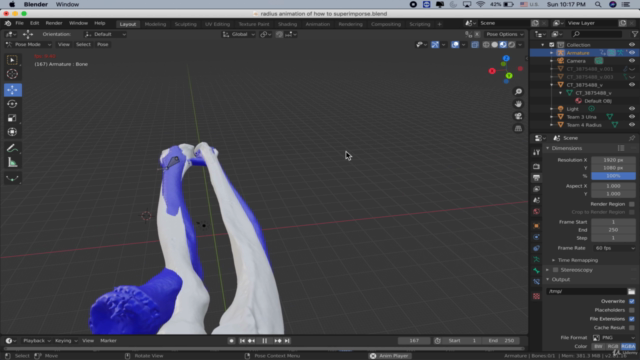Pick the Annotate tool
The width and height of the screenshot is (640, 360).
click(12, 149)
